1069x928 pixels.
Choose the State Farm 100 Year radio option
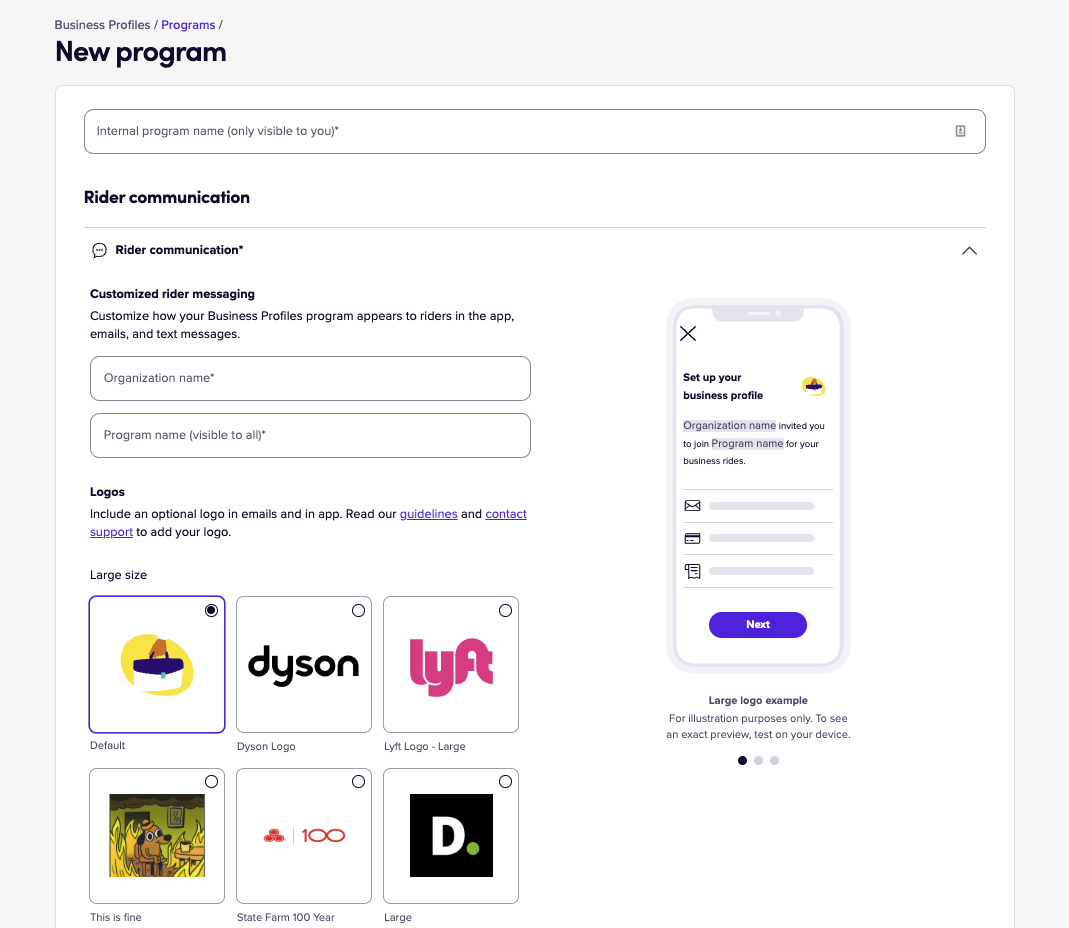point(358,781)
